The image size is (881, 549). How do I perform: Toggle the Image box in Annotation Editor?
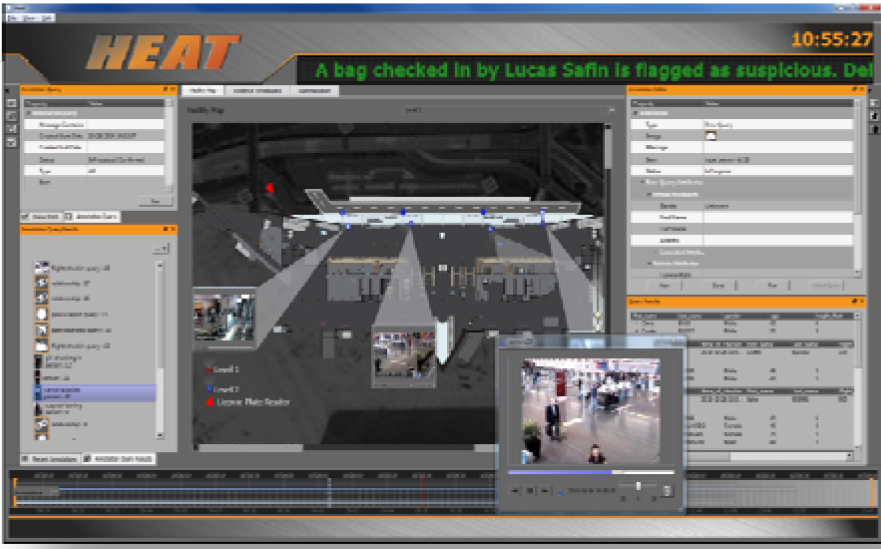coord(710,136)
